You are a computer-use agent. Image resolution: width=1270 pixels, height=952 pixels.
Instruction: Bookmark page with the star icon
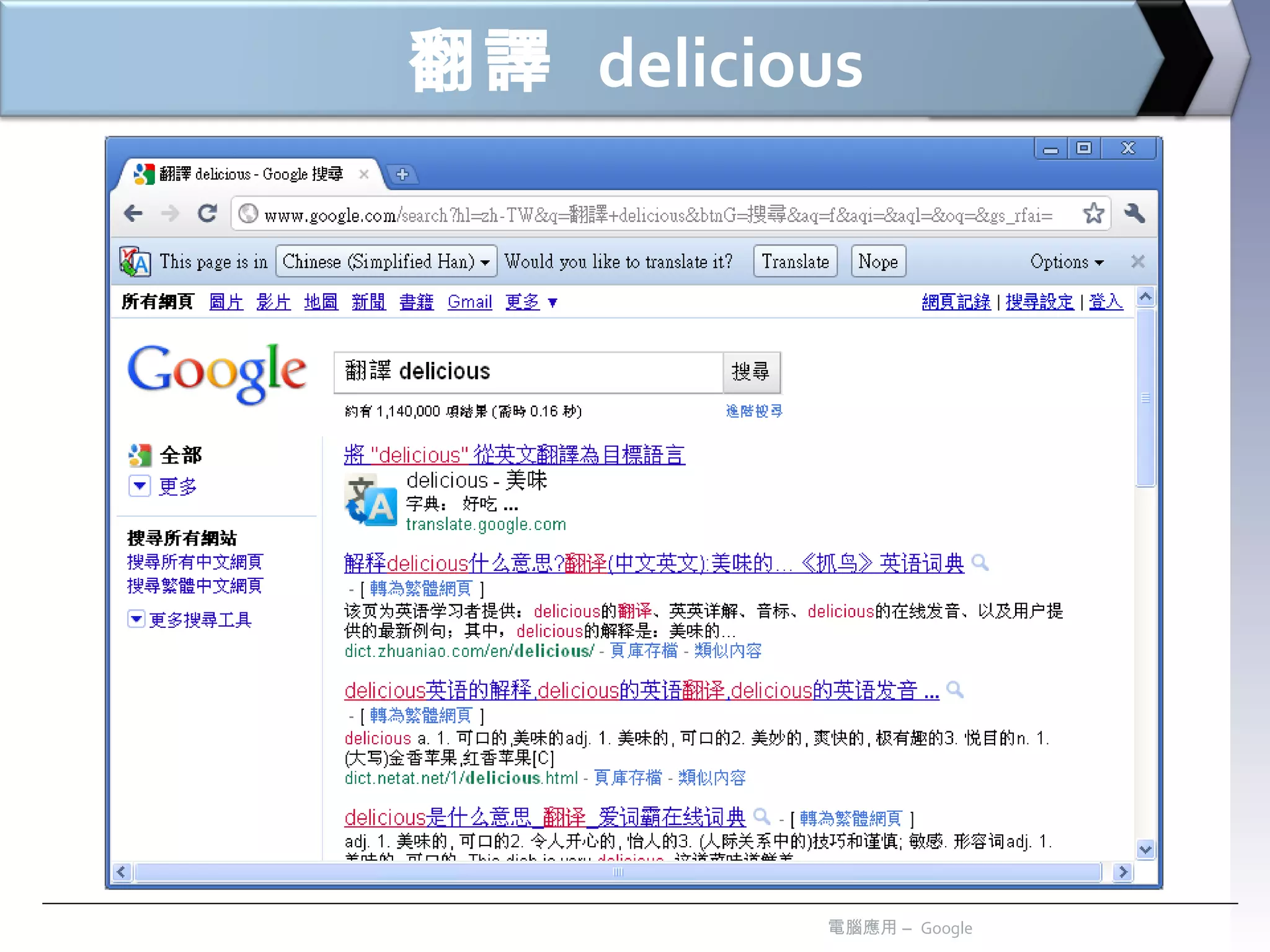coord(1093,213)
